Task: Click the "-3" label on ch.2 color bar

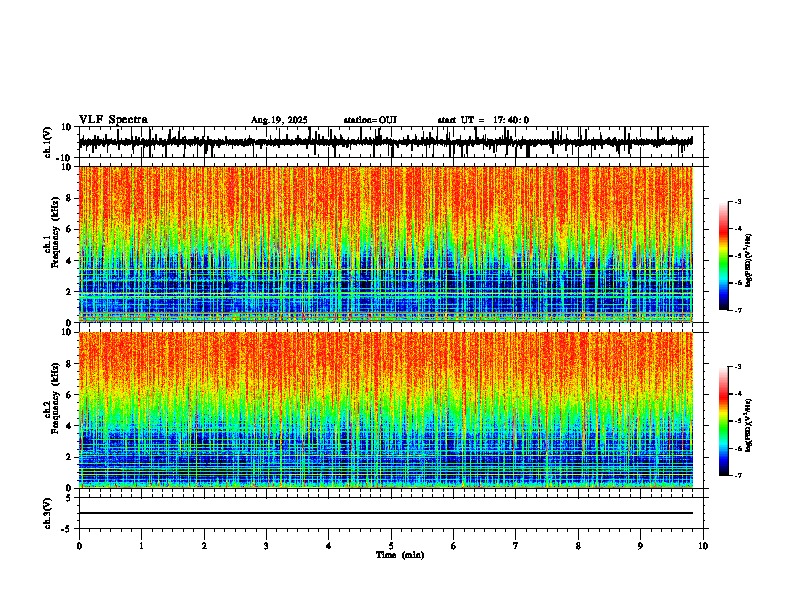Action: [x=738, y=366]
